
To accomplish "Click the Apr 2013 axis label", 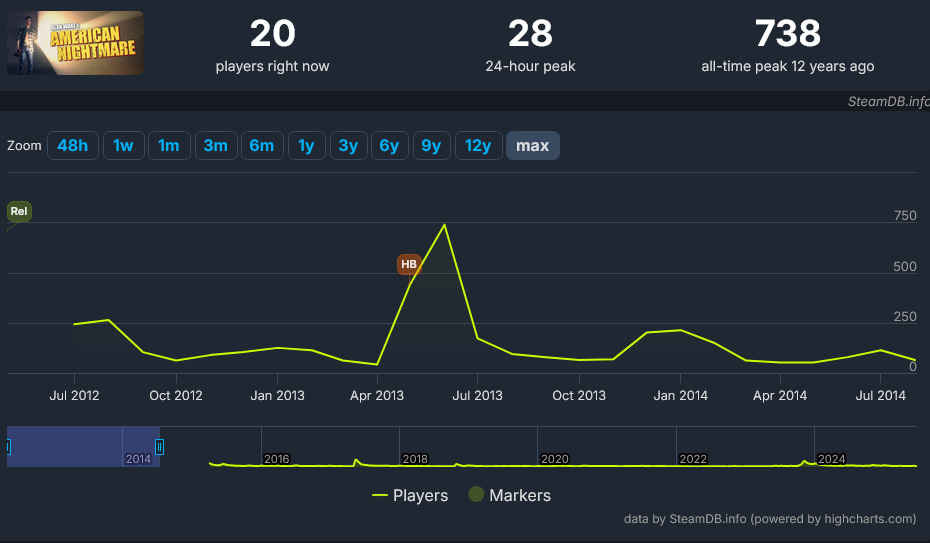I will tap(377, 395).
